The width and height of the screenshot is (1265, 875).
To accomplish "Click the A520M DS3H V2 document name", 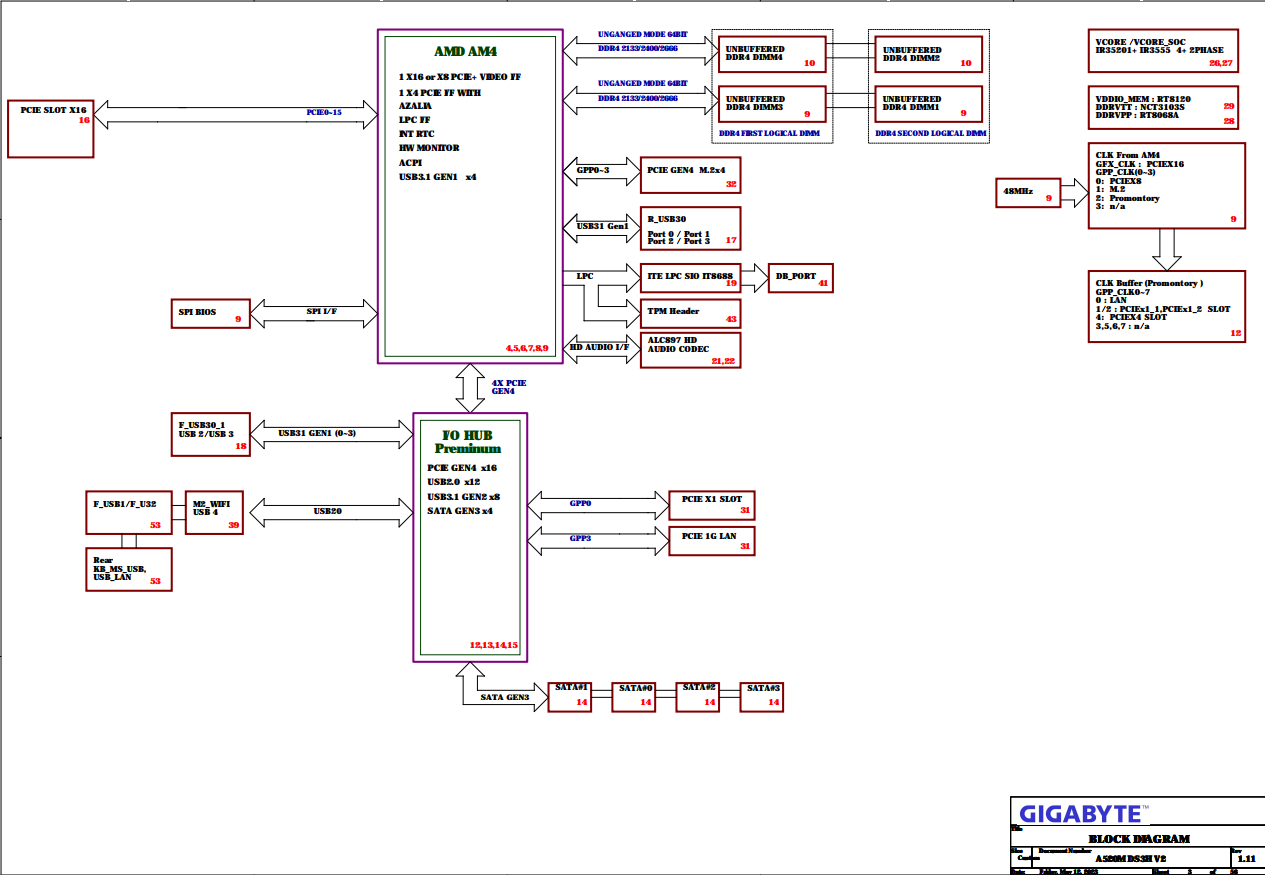I will (1130, 859).
